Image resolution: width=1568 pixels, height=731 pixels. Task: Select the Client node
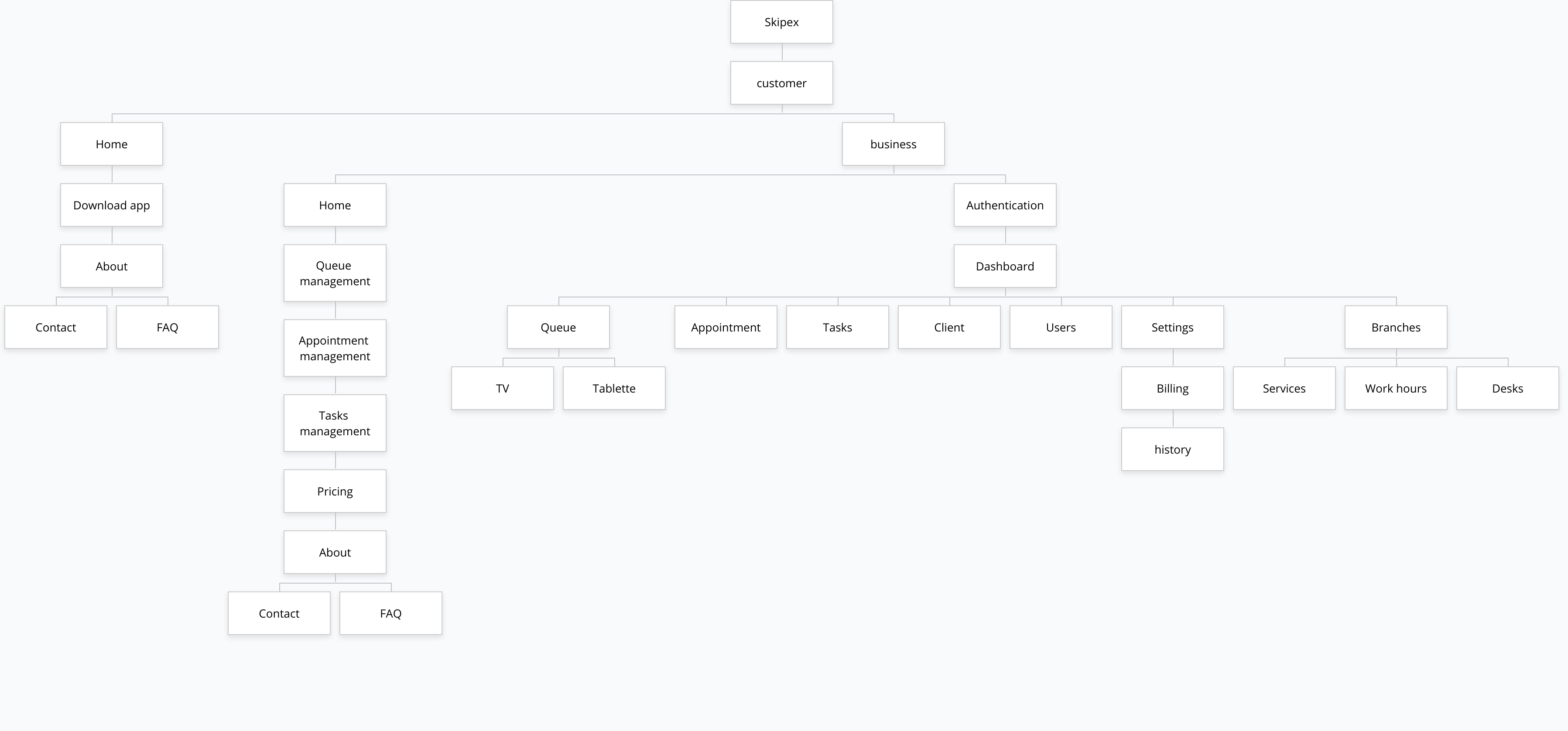(949, 327)
